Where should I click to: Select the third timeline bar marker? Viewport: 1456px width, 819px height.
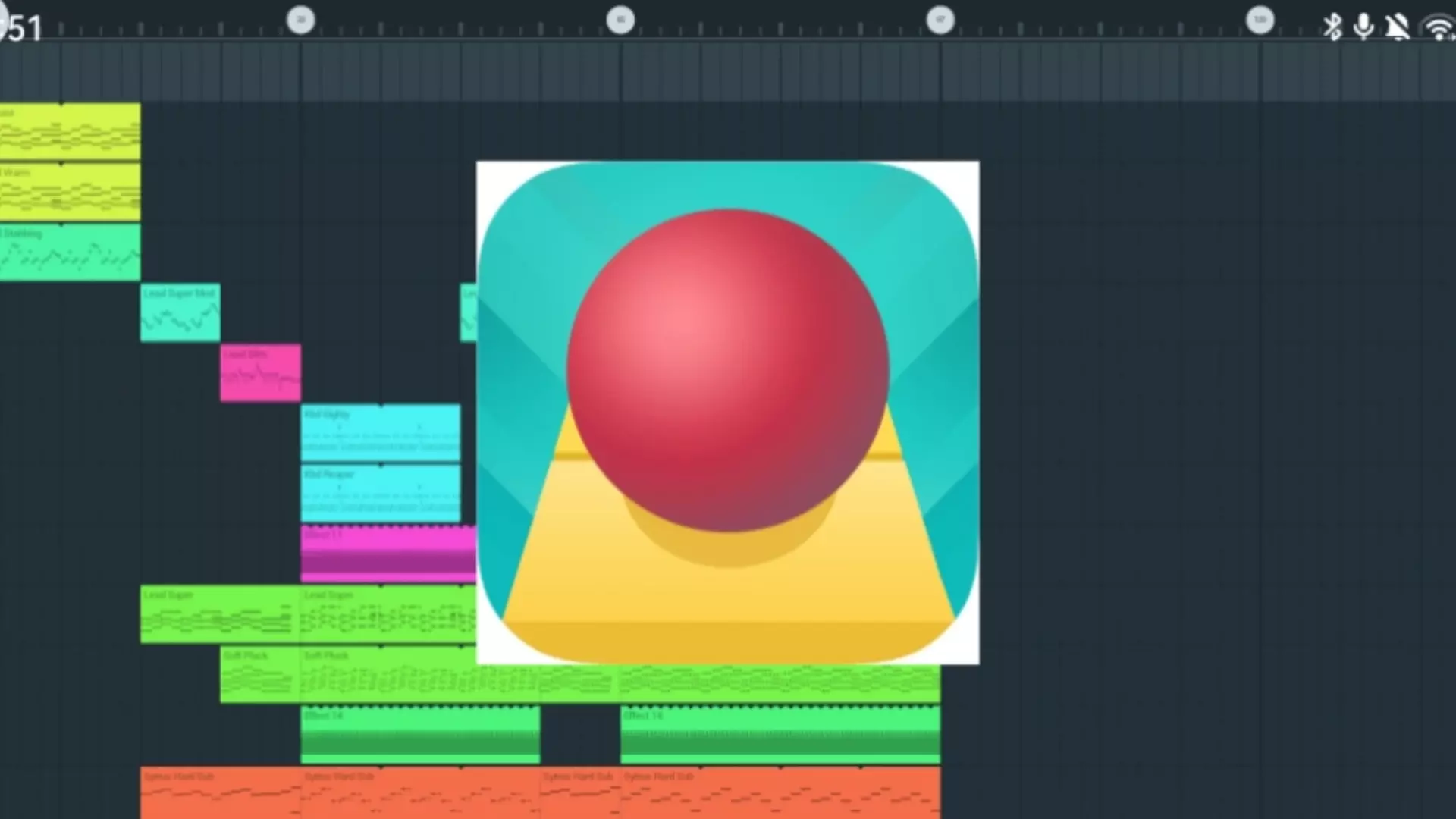[x=940, y=20]
